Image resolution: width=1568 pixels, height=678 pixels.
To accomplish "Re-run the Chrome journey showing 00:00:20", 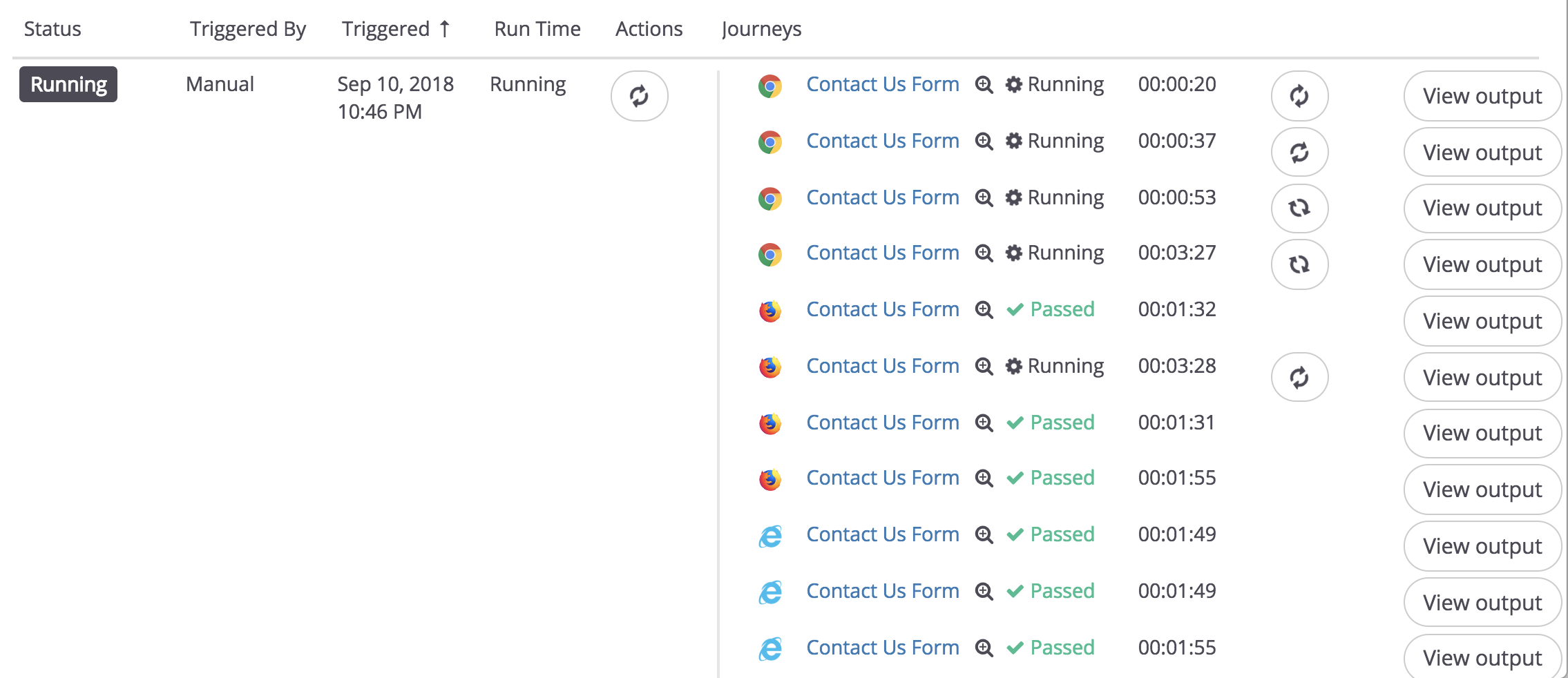I will (1299, 96).
